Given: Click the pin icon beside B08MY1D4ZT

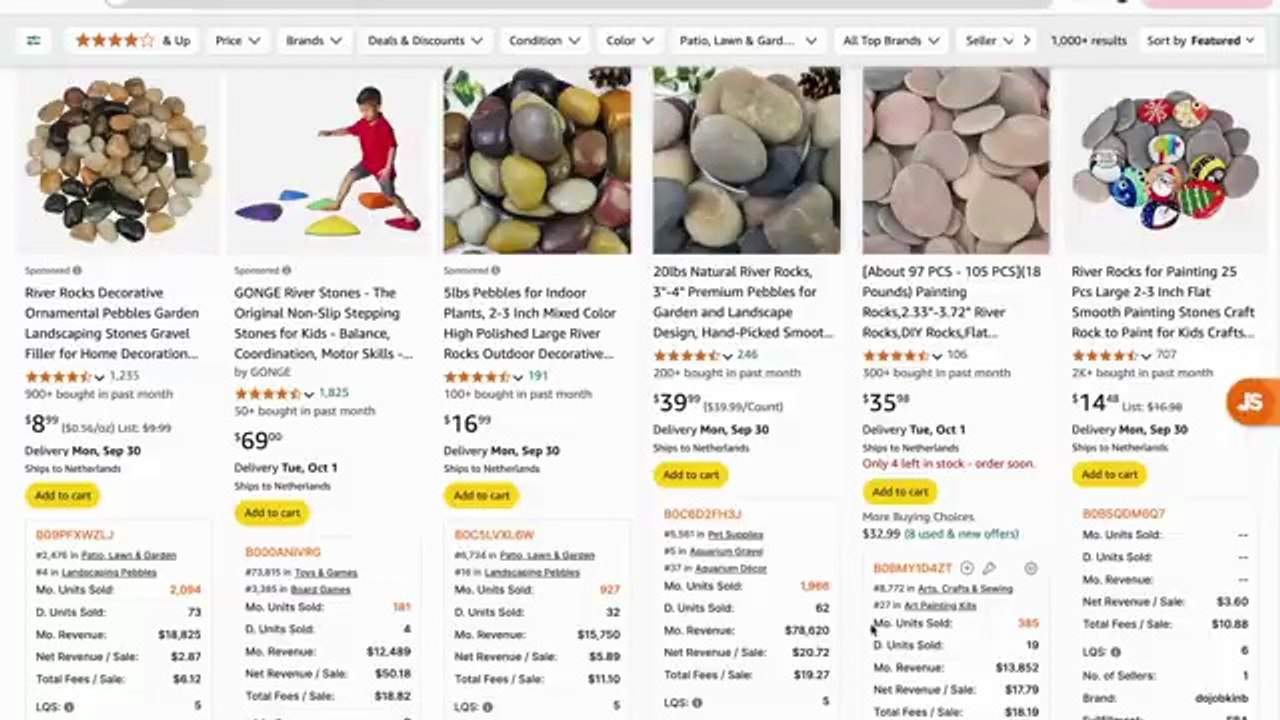Looking at the screenshot, I should pos(989,568).
